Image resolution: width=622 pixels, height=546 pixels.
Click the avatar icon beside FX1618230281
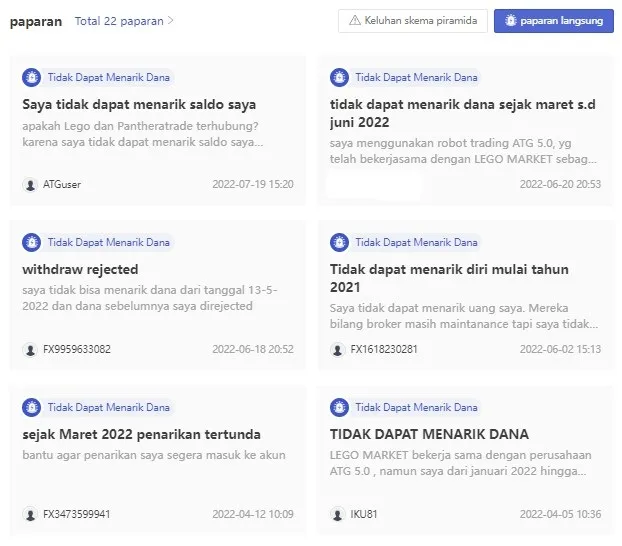tap(338, 350)
